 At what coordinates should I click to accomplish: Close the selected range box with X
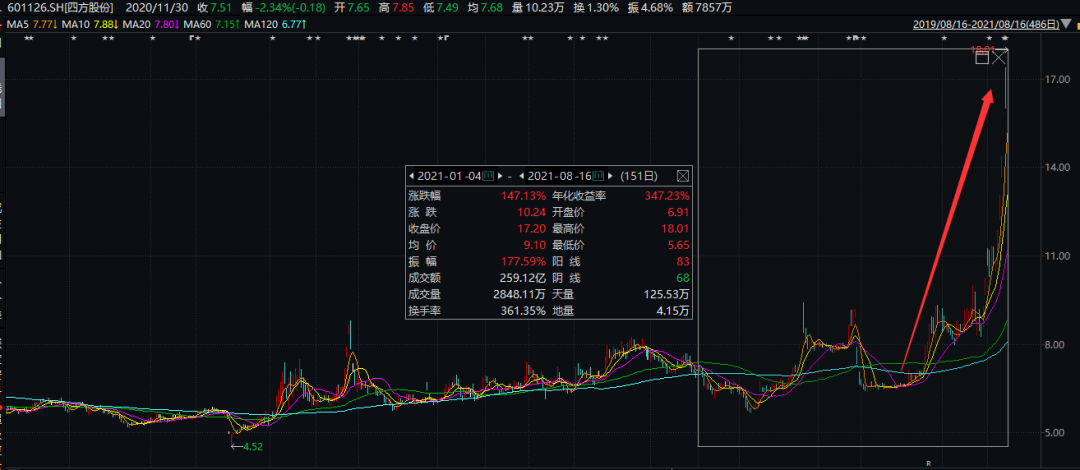999,58
